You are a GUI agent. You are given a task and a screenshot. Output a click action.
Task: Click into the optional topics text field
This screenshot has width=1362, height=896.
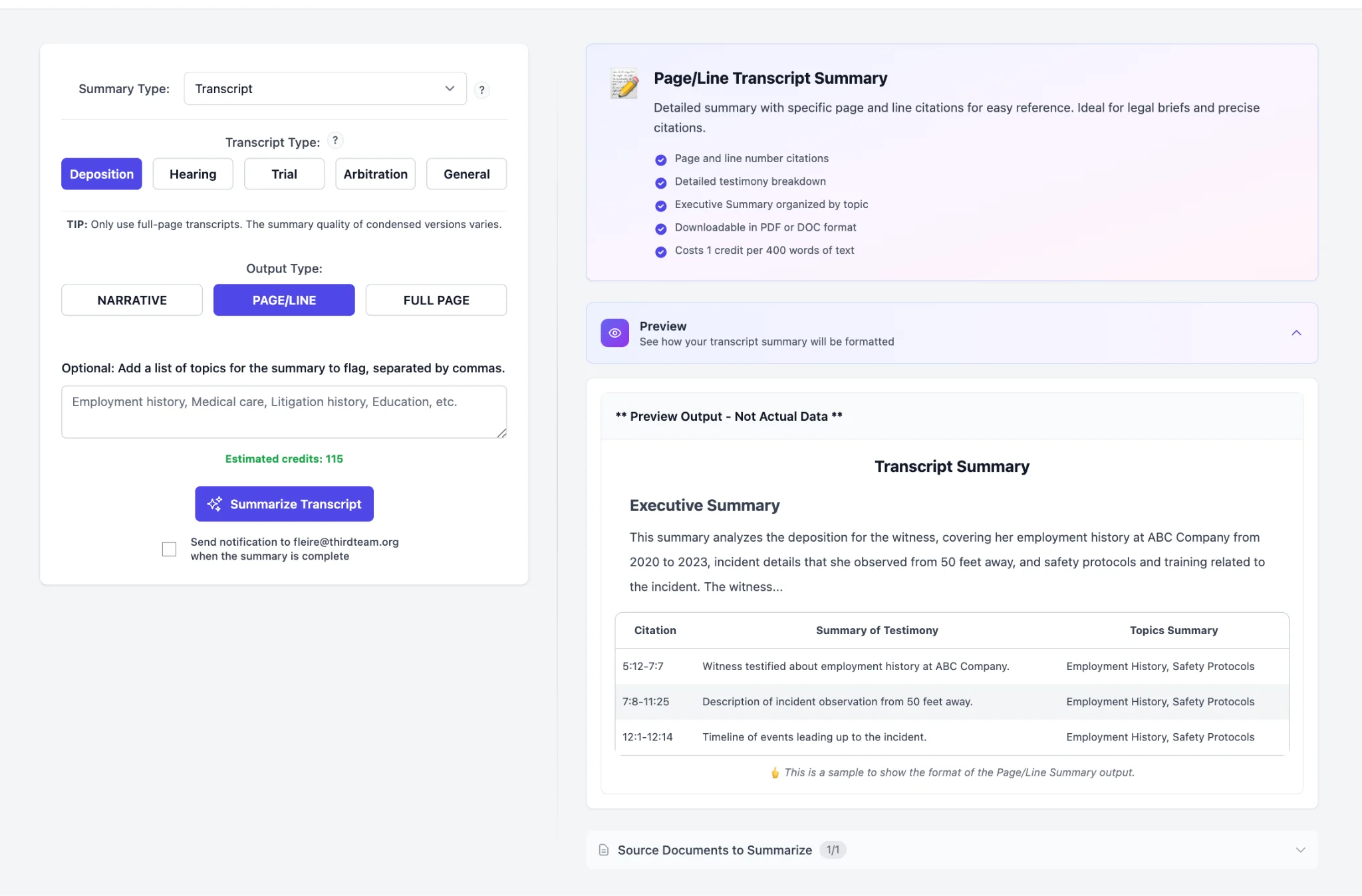click(284, 412)
